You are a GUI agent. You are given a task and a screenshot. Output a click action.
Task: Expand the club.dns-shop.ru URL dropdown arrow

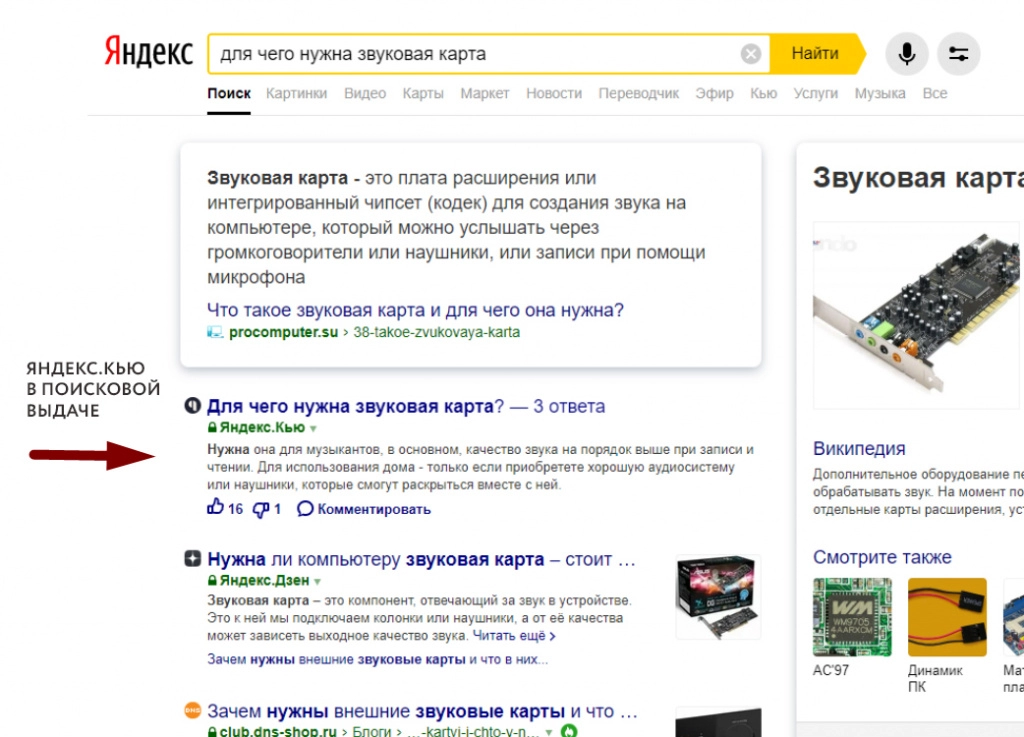[x=549, y=732]
